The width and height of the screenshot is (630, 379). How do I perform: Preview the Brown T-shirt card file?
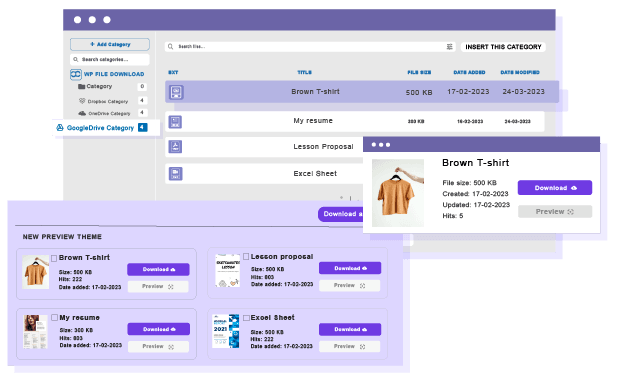click(158, 287)
